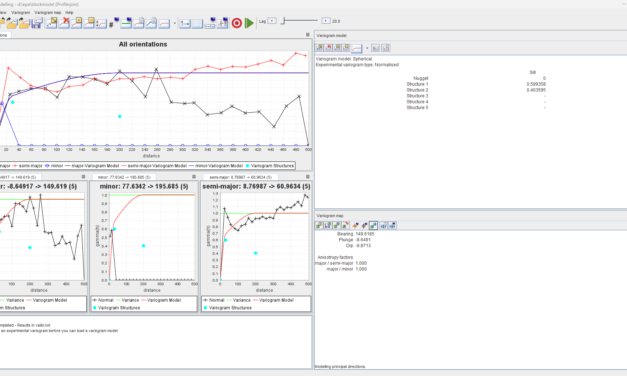This screenshot has width=627, height=376.
Task: Open small dropdown arrow after curve icon
Action: click(175, 23)
